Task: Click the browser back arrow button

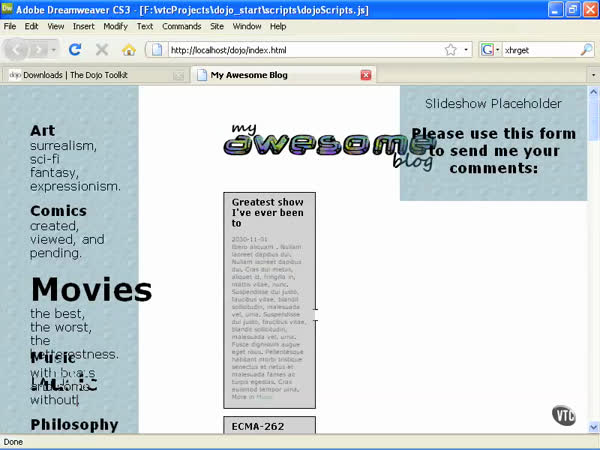Action: point(18,49)
